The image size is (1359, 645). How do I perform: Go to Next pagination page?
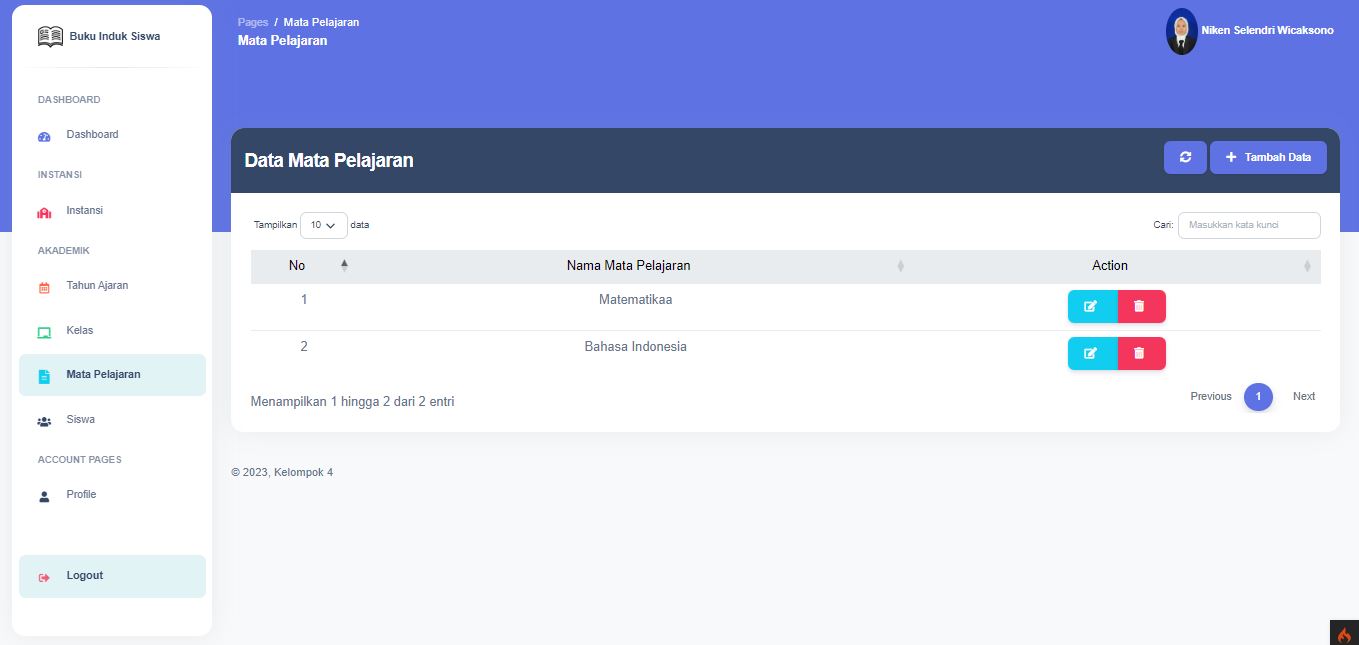(1303, 397)
